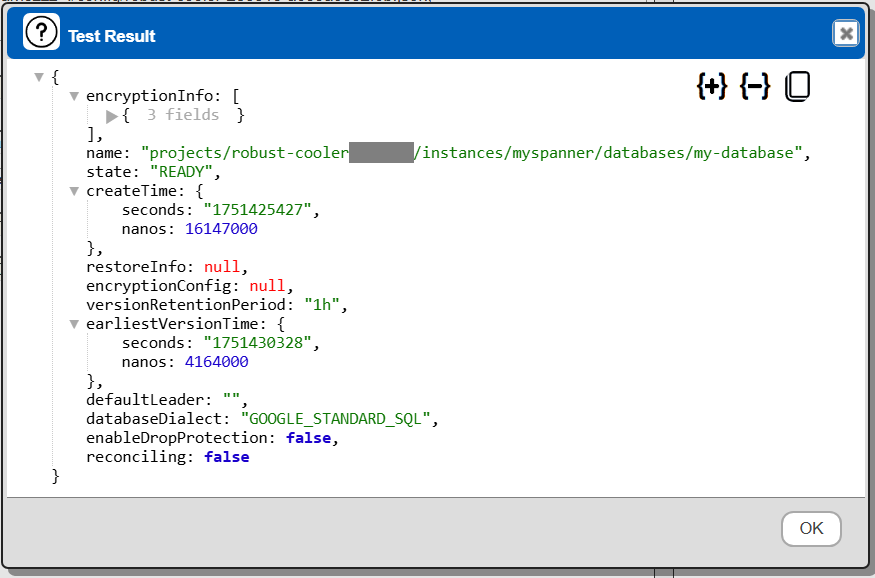Collapse the encryptionInfo array
The image size is (875, 578).
75,96
